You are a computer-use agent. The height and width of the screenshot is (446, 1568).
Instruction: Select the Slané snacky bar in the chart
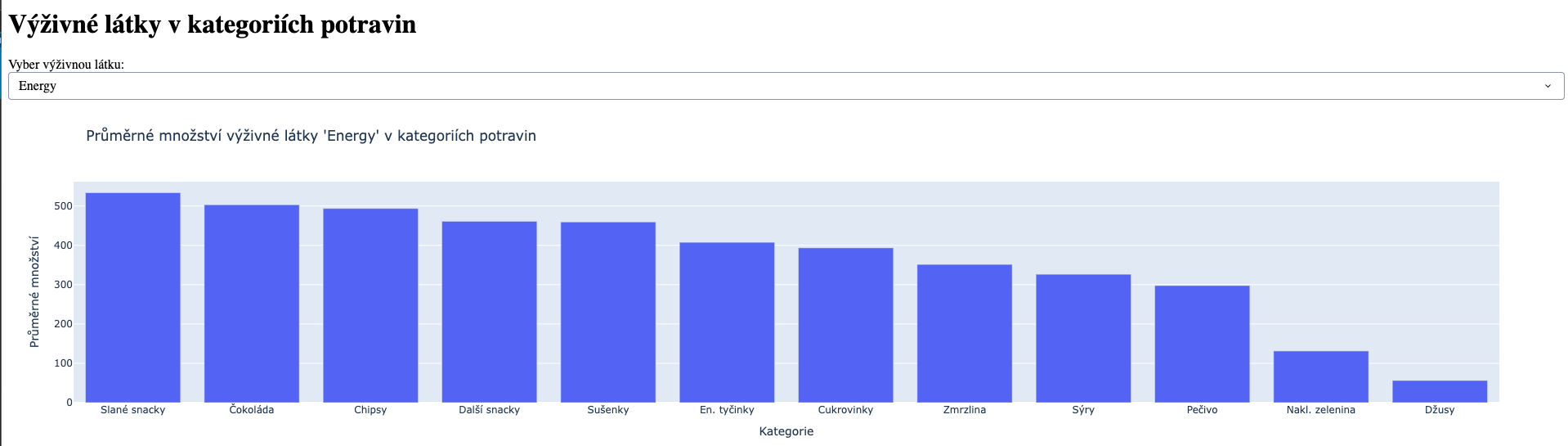132,298
